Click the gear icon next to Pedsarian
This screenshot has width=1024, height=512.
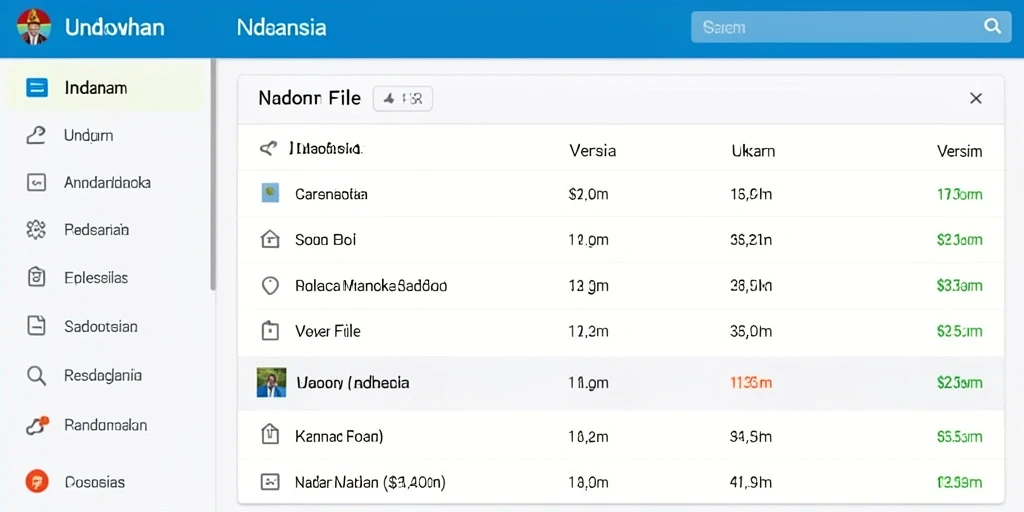(36, 230)
